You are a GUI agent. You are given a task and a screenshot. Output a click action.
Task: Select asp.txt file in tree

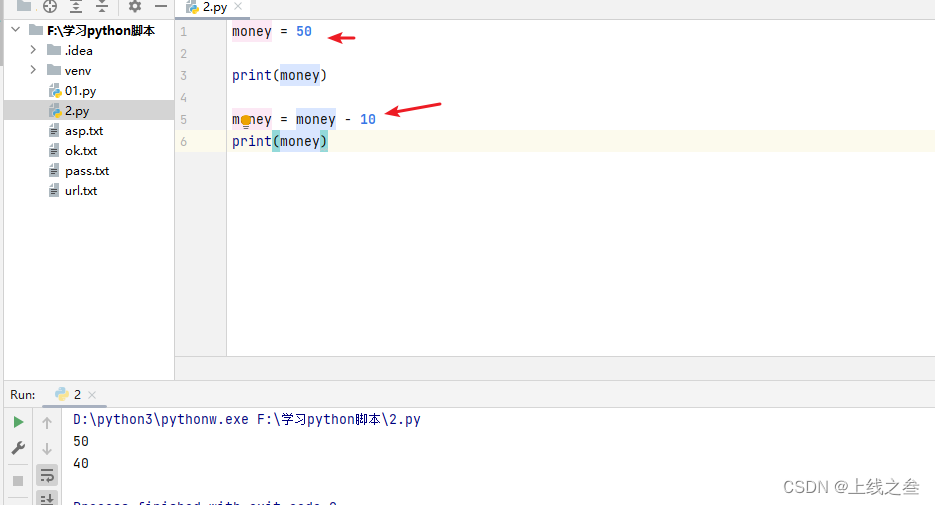tap(89, 131)
